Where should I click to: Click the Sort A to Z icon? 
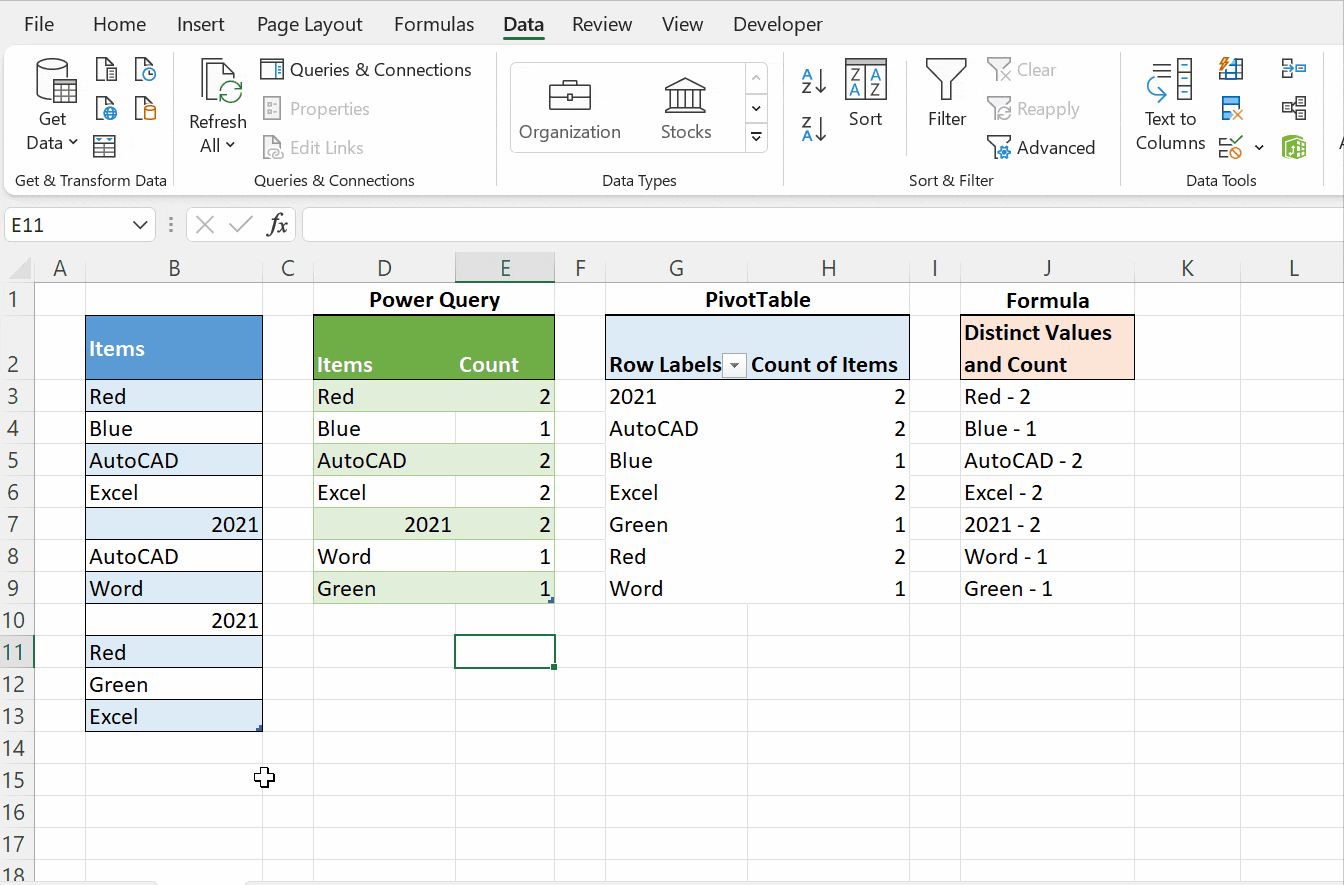[812, 78]
